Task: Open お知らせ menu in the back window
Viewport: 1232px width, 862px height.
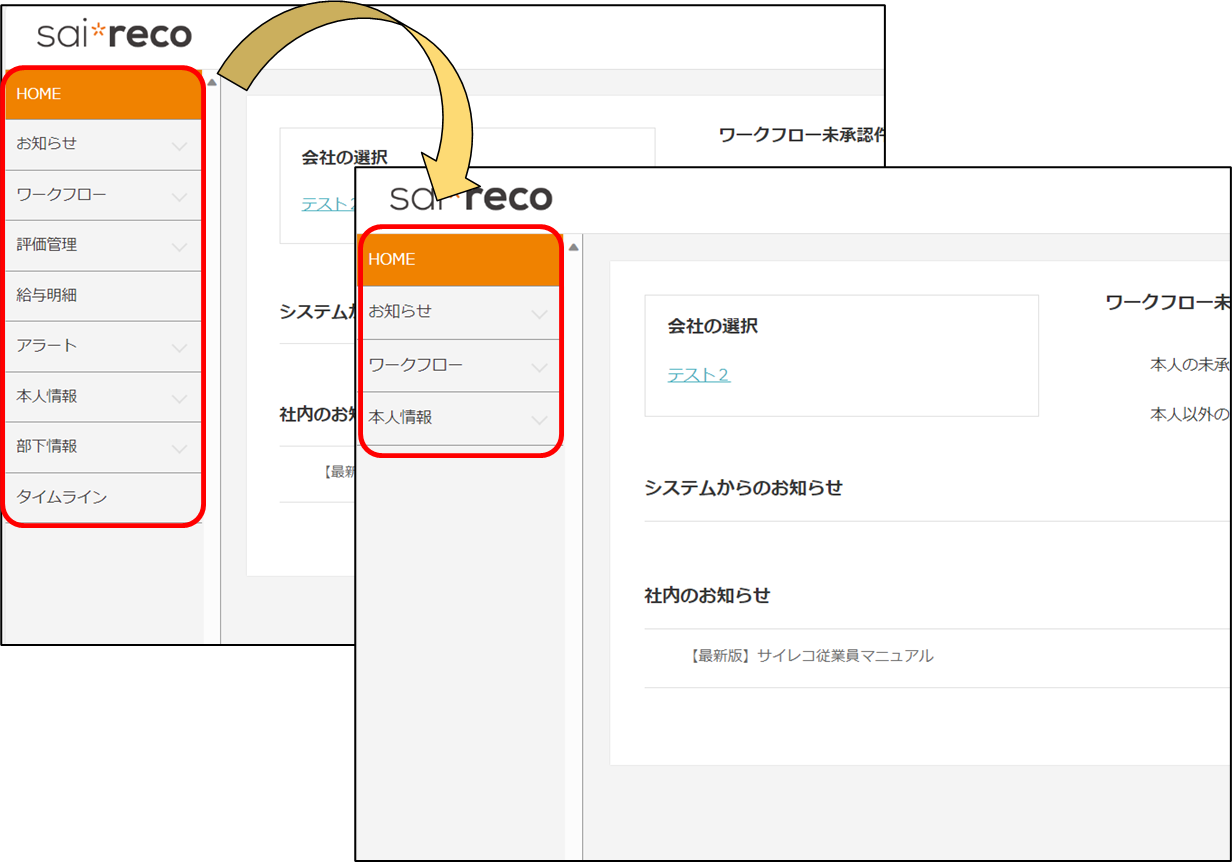Action: [x=104, y=144]
